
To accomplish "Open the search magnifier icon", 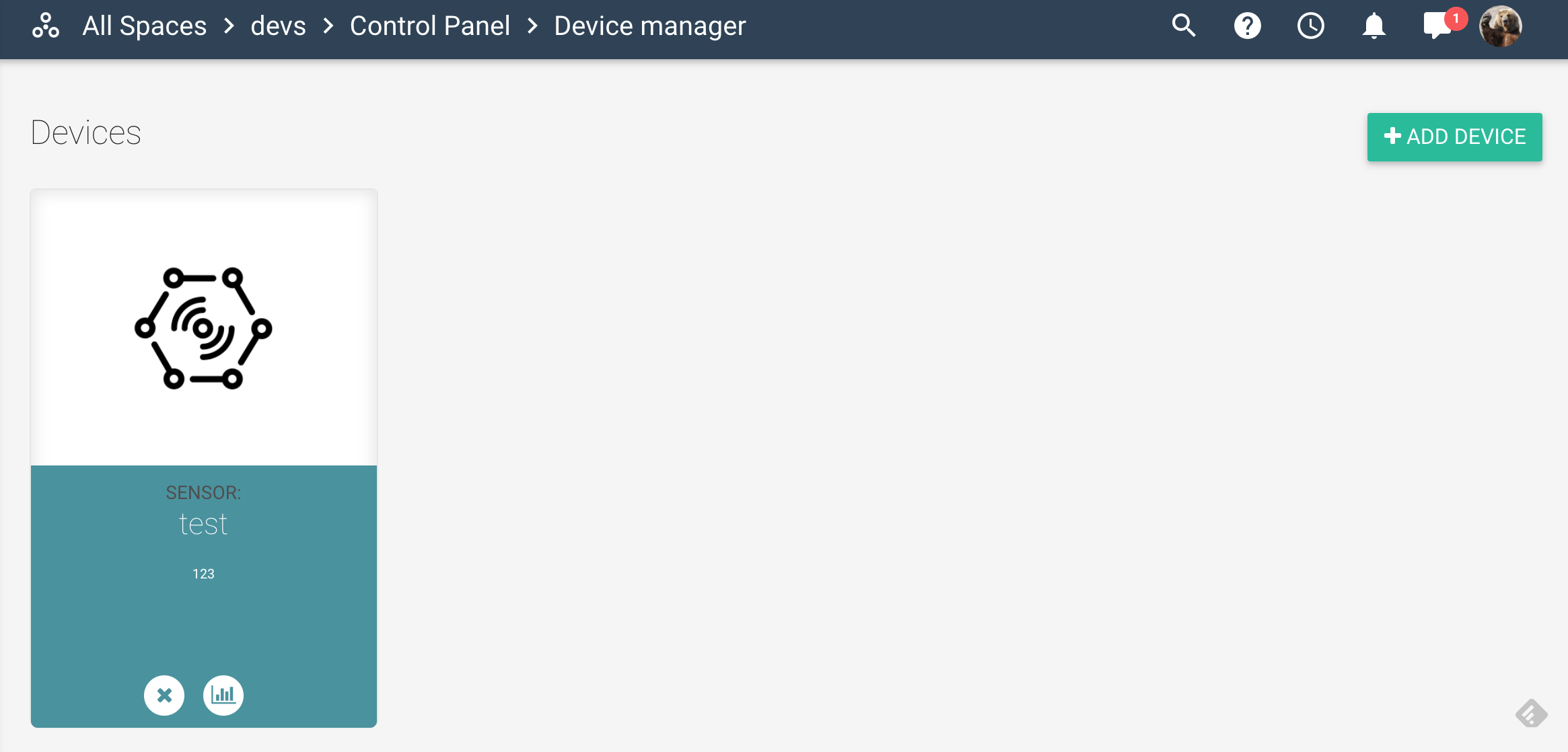I will [x=1183, y=26].
